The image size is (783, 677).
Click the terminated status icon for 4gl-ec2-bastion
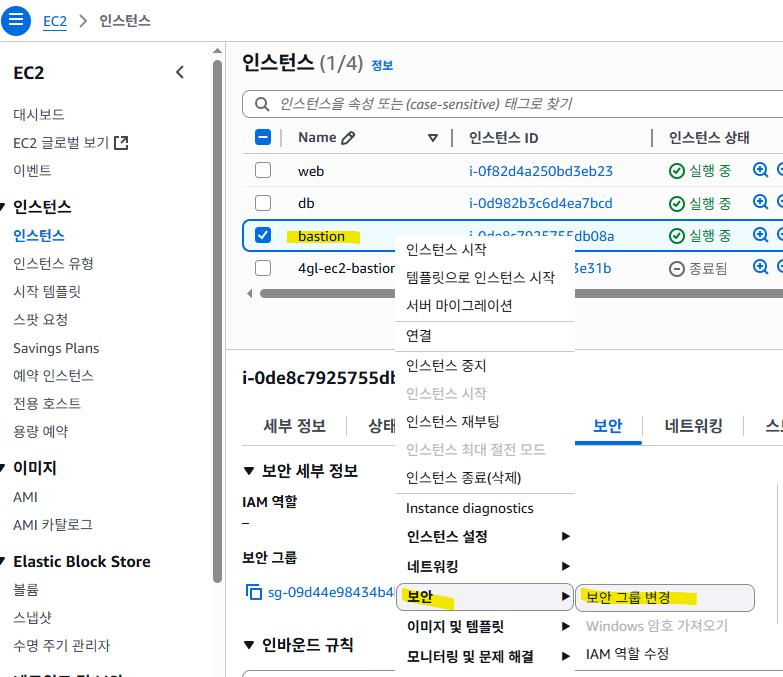(677, 269)
